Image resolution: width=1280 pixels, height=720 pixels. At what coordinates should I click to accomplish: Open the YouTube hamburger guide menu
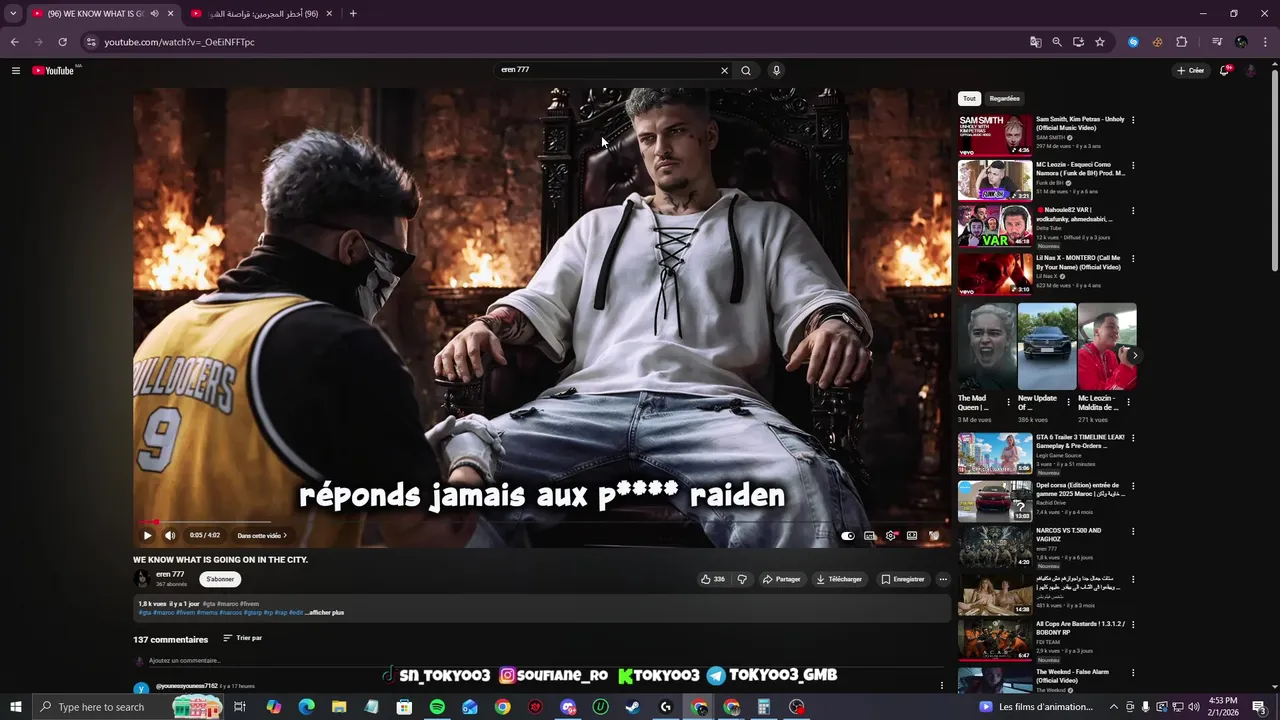(16, 70)
